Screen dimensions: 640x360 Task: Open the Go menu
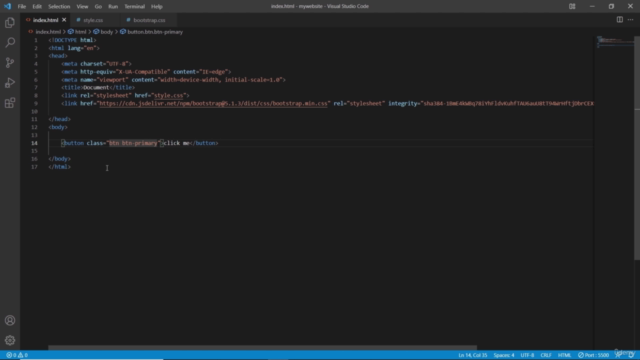tap(98, 7)
